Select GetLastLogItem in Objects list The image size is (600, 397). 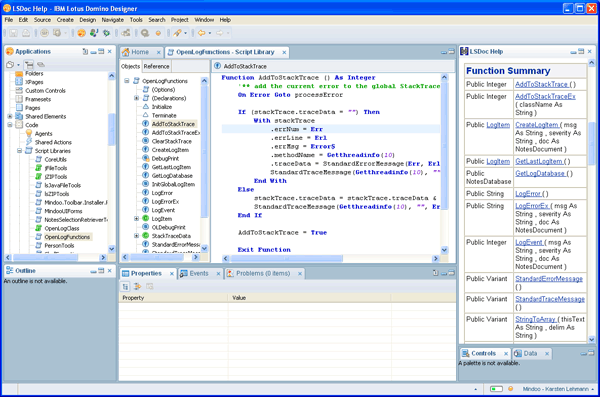pos(171,167)
